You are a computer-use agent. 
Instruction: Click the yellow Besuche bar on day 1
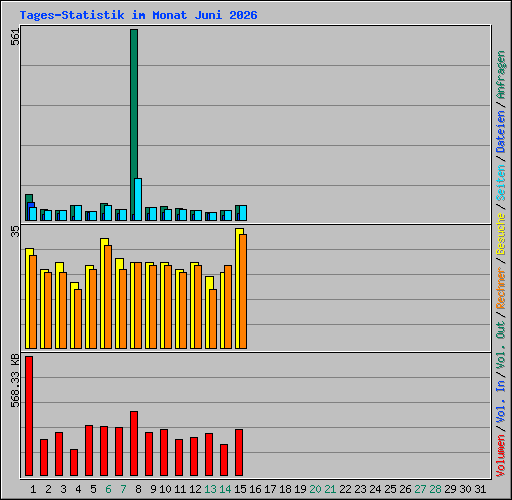[27, 298]
